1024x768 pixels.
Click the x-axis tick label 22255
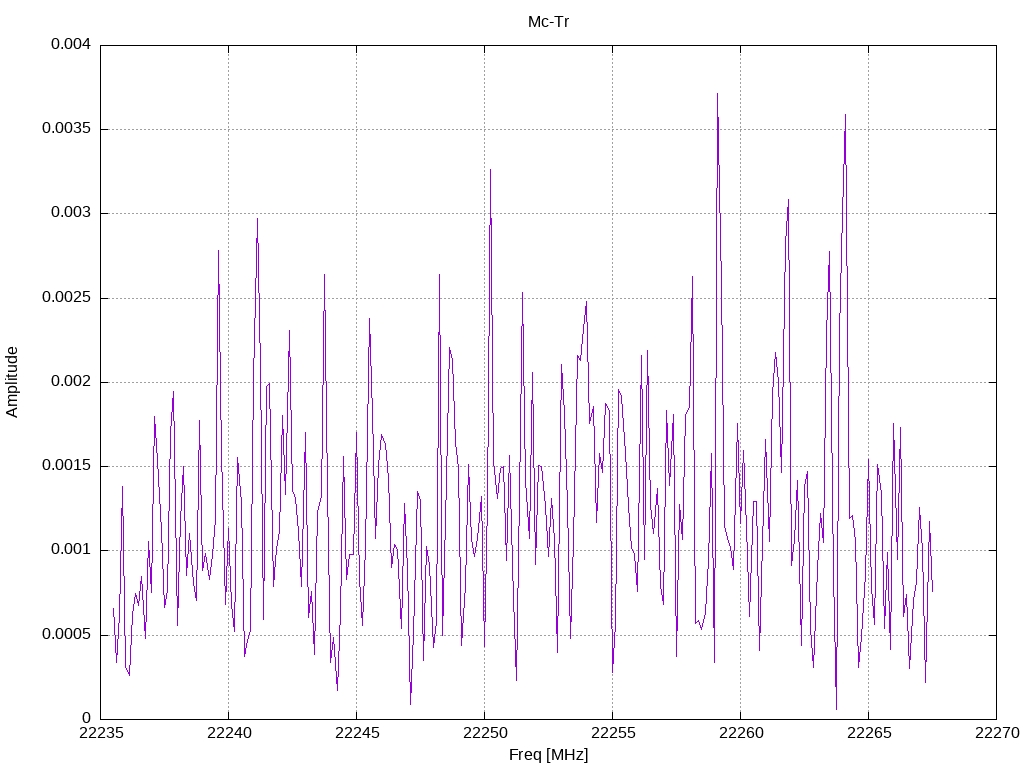point(613,733)
